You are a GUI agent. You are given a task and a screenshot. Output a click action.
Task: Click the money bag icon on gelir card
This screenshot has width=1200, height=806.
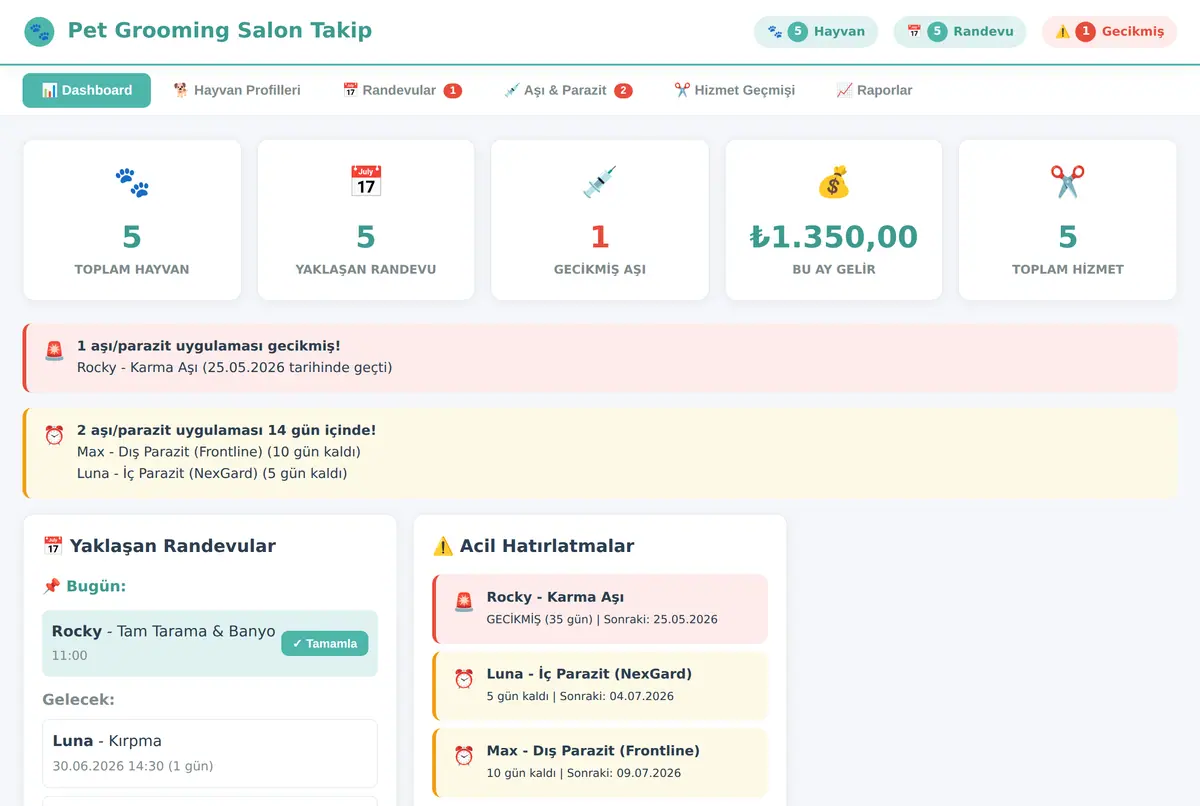coord(834,182)
